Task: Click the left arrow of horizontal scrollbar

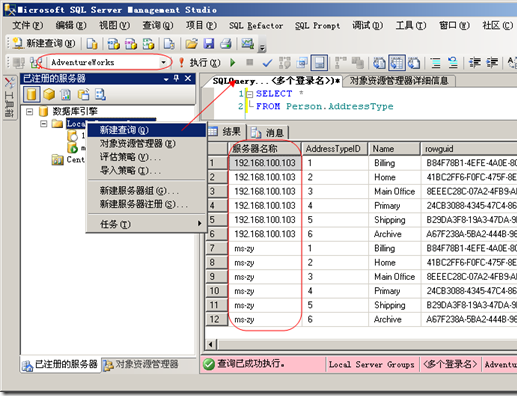Action: 211,344
